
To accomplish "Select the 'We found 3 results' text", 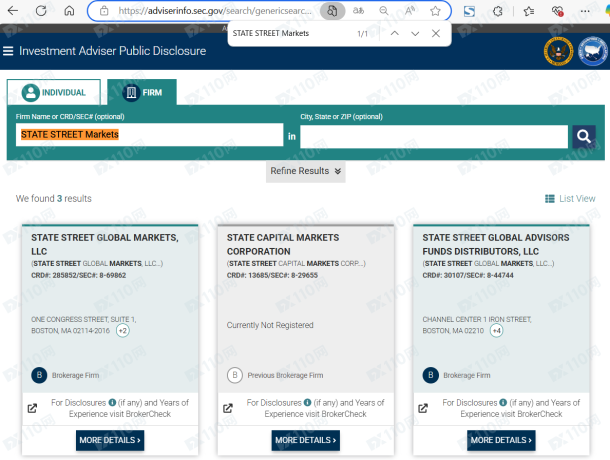I will pyautogui.click(x=54, y=198).
